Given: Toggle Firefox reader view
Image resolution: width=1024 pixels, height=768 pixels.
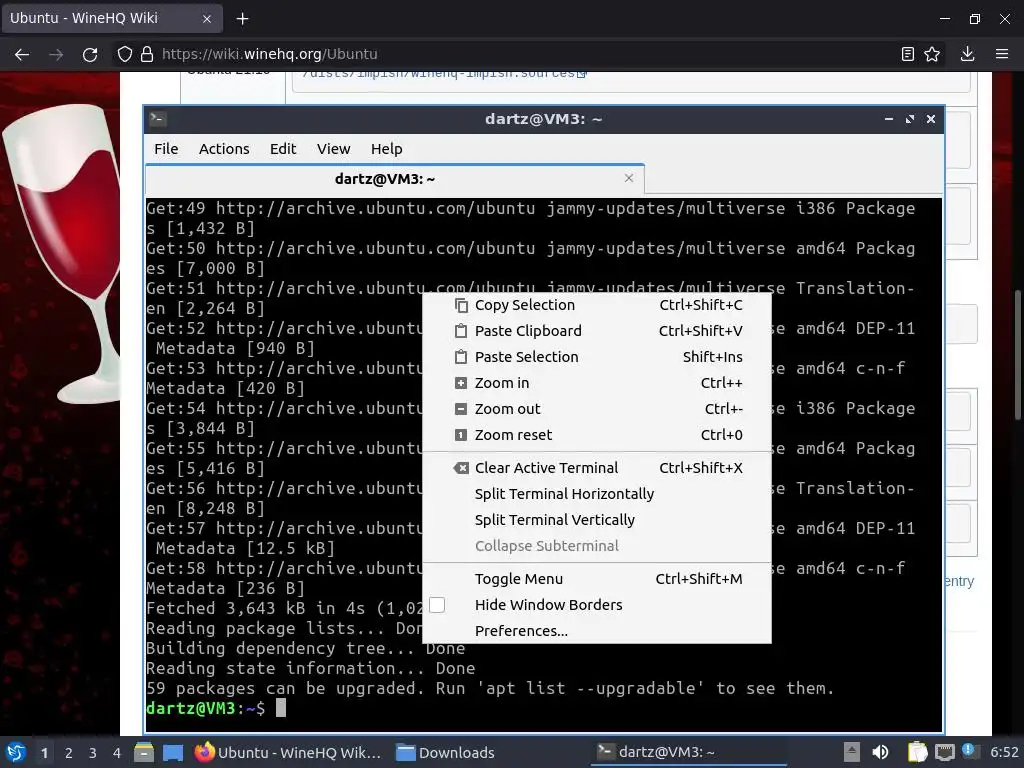Looking at the screenshot, I should tap(908, 54).
